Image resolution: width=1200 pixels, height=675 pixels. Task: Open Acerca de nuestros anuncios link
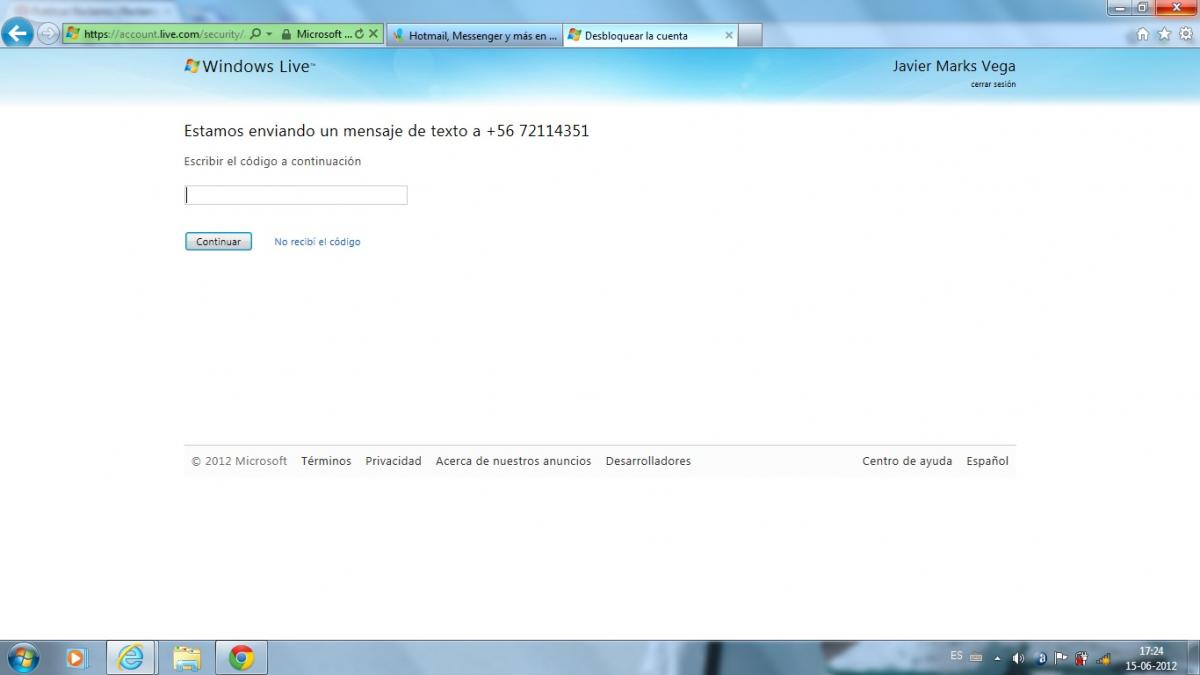click(x=513, y=461)
